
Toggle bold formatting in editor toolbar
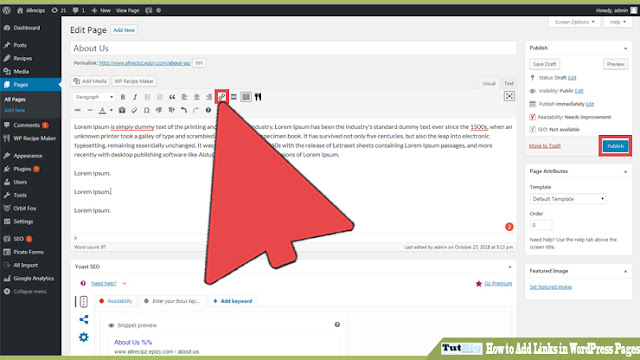[x=123, y=97]
